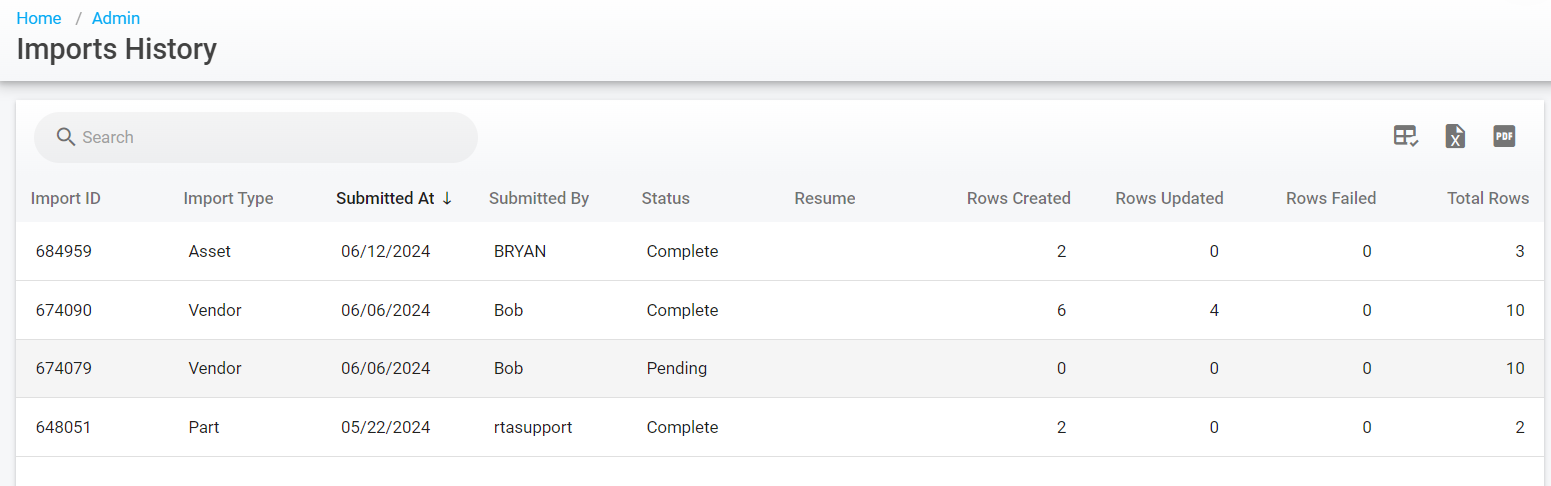Open the Admin breadcrumb link
This screenshot has width=1551, height=486.
point(116,18)
